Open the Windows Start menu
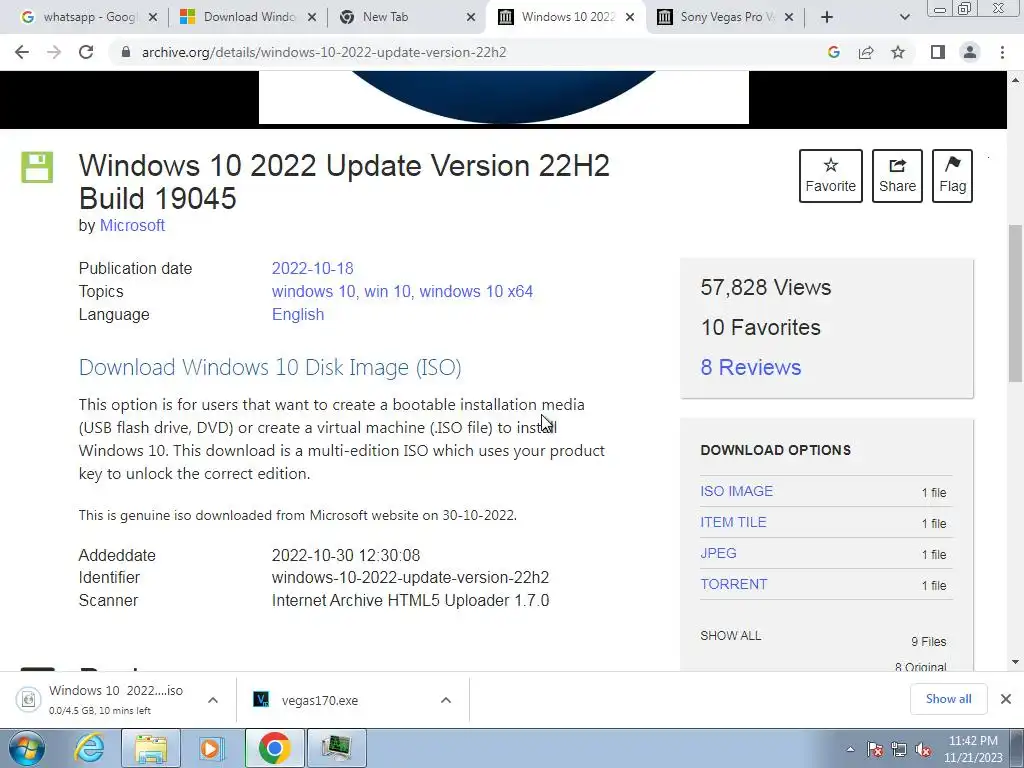 26,748
